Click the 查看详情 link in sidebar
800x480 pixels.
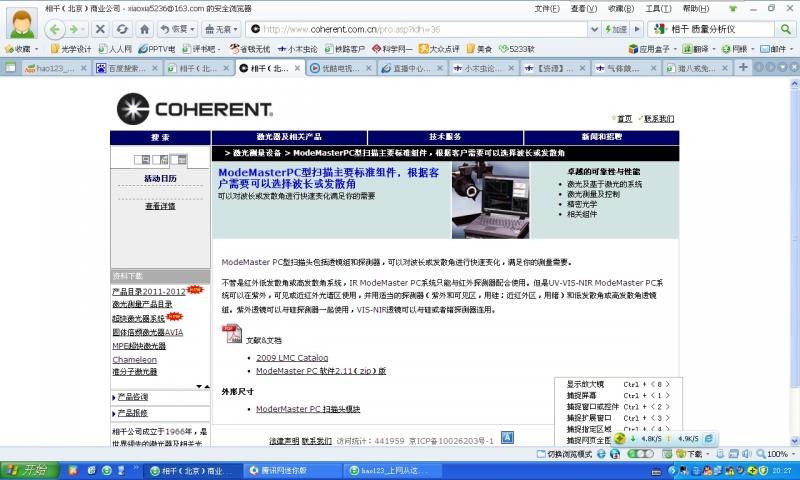tap(160, 206)
